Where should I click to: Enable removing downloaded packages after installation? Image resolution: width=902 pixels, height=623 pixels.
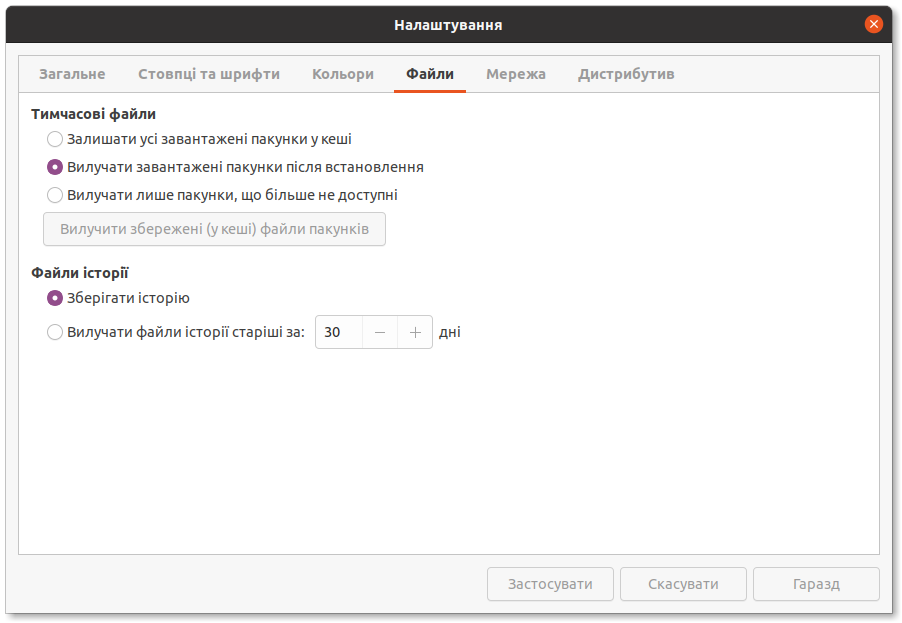(55, 167)
